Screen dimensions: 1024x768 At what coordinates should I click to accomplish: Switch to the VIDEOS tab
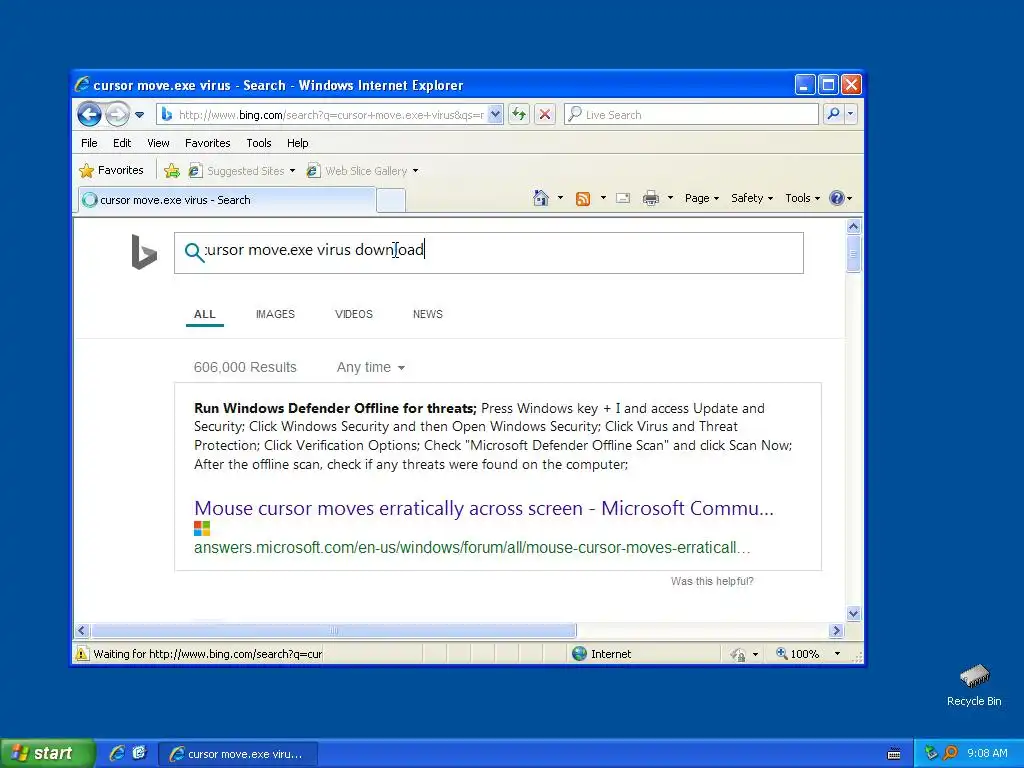point(353,314)
